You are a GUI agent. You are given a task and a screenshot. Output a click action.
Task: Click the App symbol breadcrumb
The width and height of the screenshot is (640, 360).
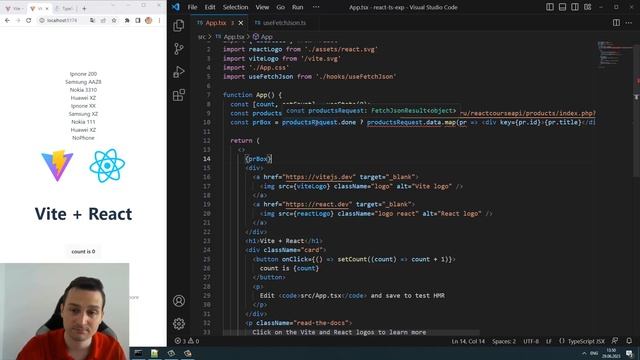coord(262,37)
